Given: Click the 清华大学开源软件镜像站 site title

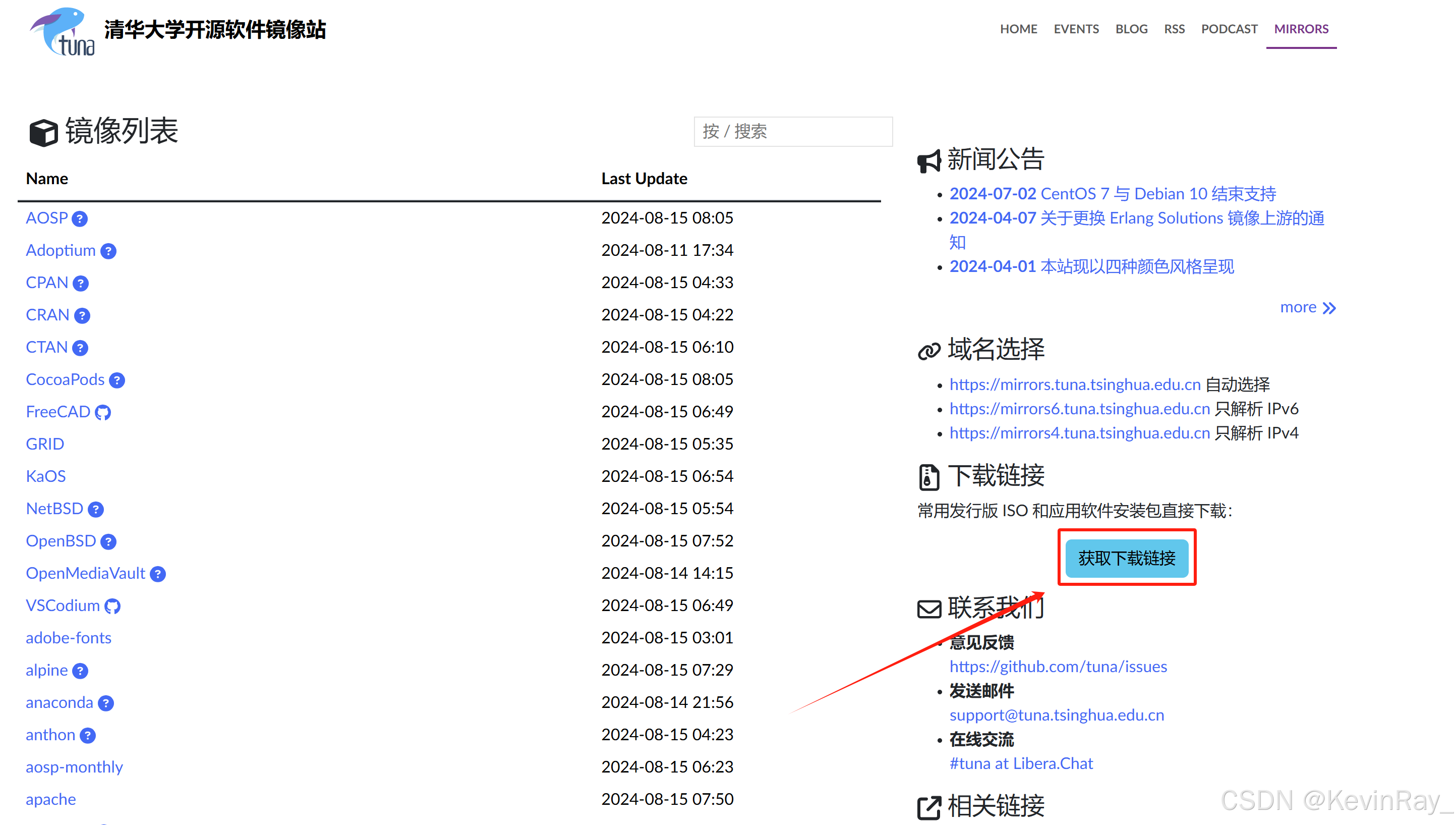Looking at the screenshot, I should [215, 29].
